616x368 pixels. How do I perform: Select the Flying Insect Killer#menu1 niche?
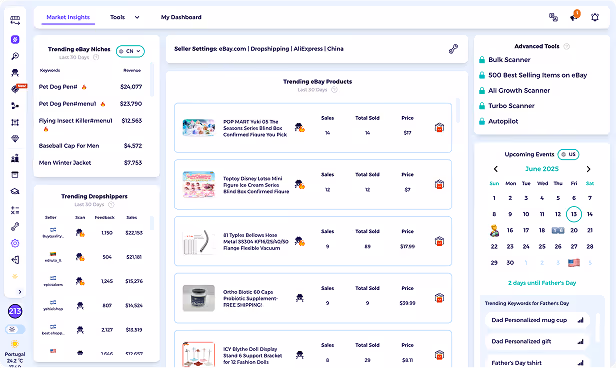pos(75,121)
